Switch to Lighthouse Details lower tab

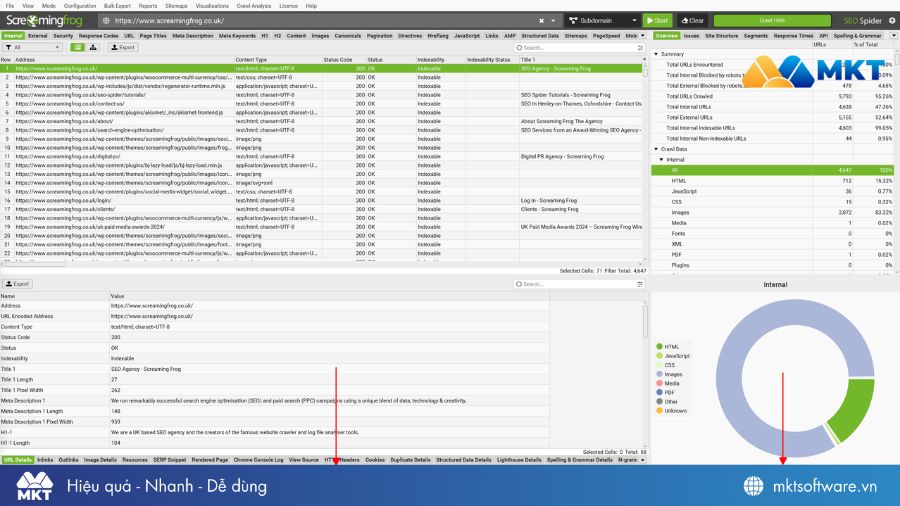click(519, 460)
